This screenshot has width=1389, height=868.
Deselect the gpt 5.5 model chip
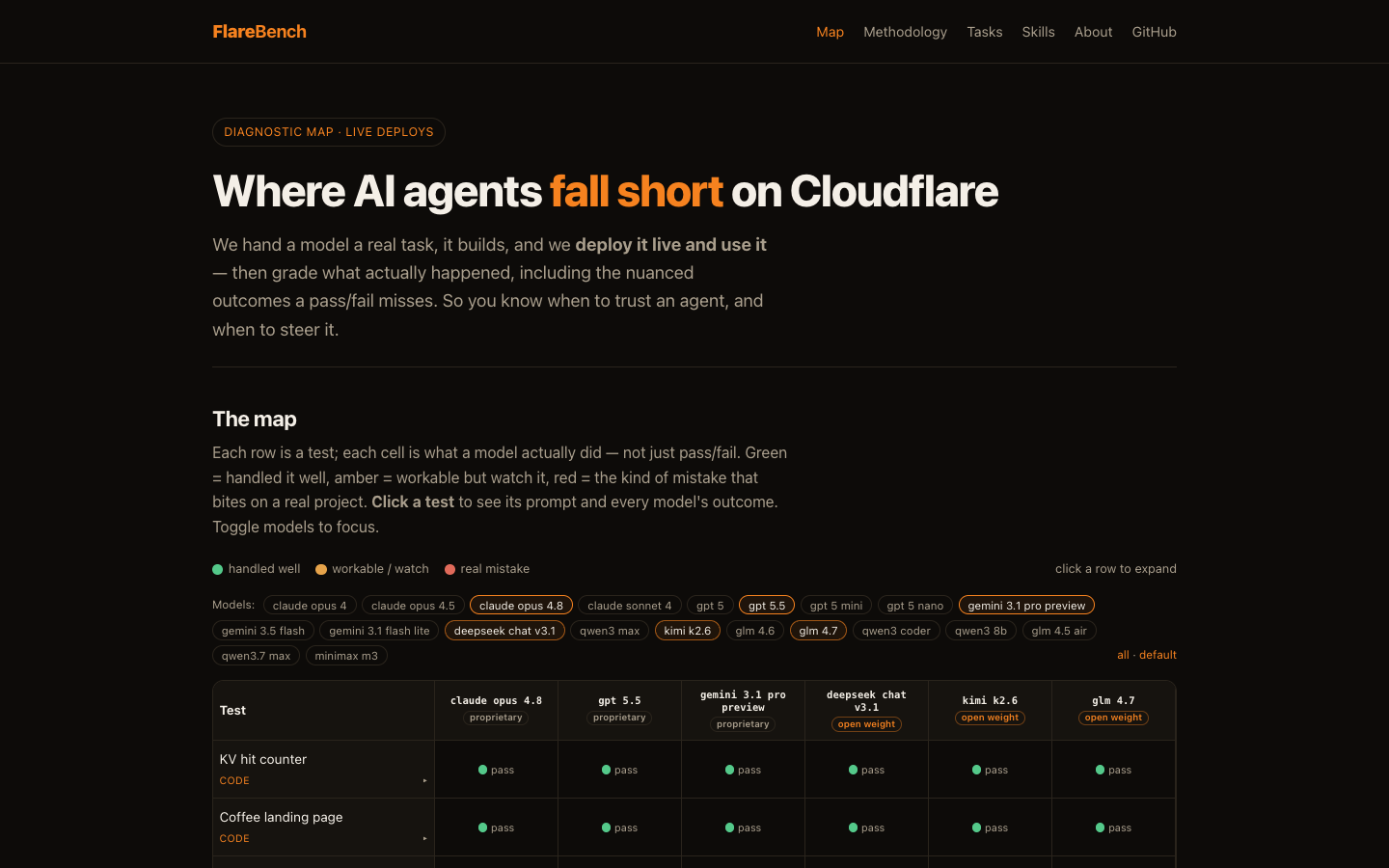pos(767,606)
